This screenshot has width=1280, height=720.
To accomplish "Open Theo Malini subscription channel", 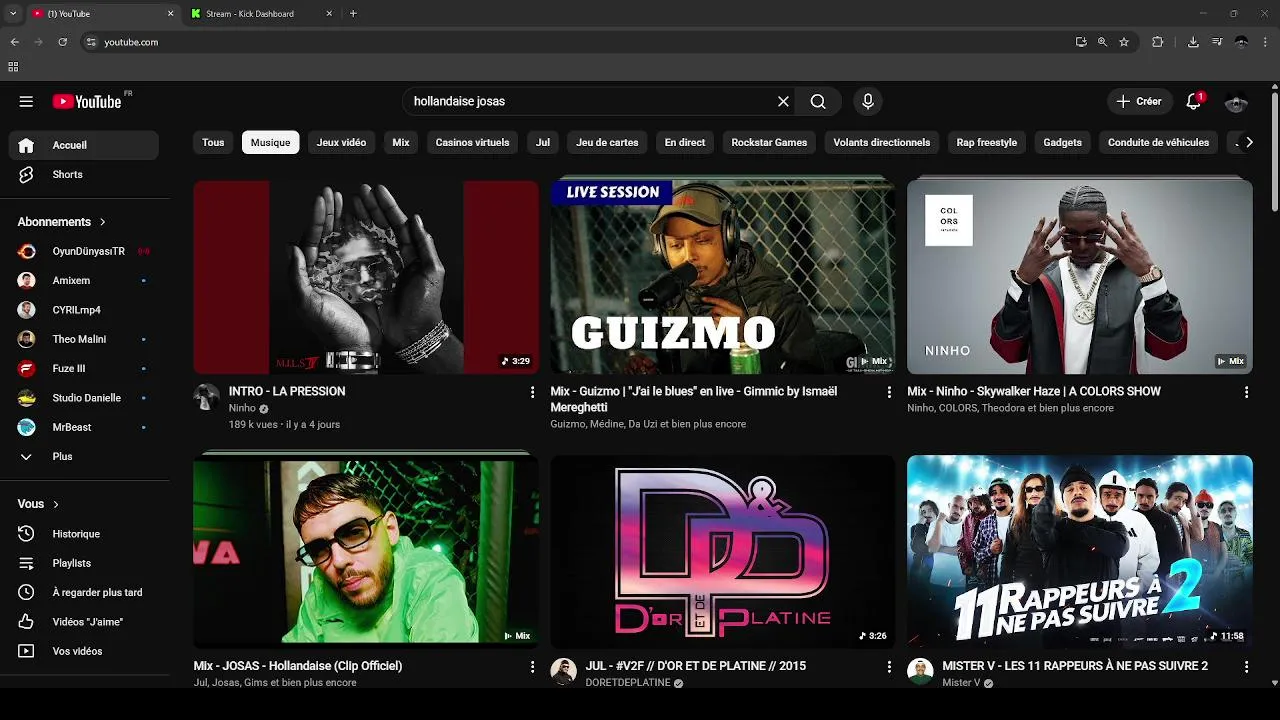I will [84, 339].
